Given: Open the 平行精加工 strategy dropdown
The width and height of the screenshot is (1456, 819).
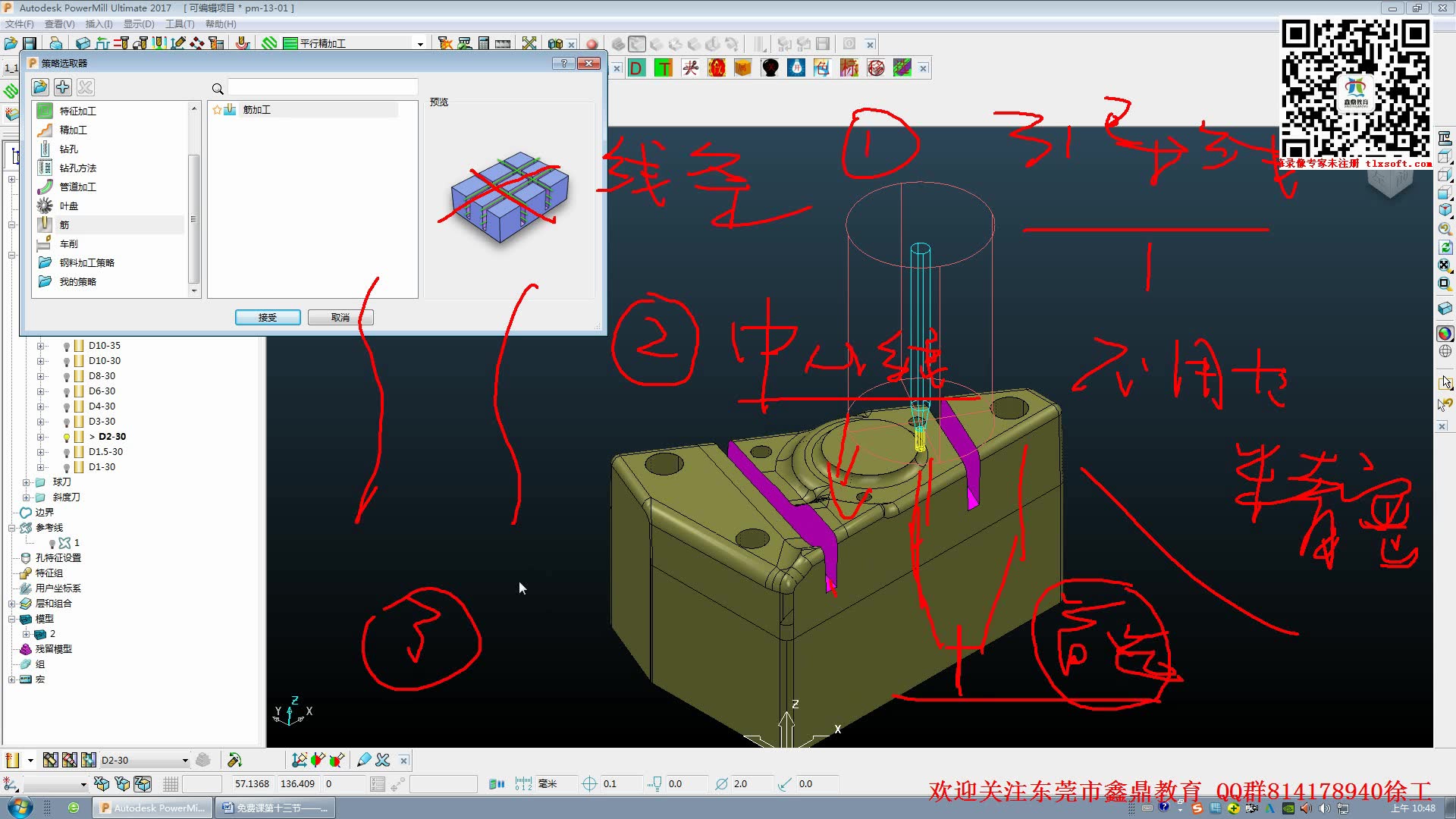Looking at the screenshot, I should [420, 44].
